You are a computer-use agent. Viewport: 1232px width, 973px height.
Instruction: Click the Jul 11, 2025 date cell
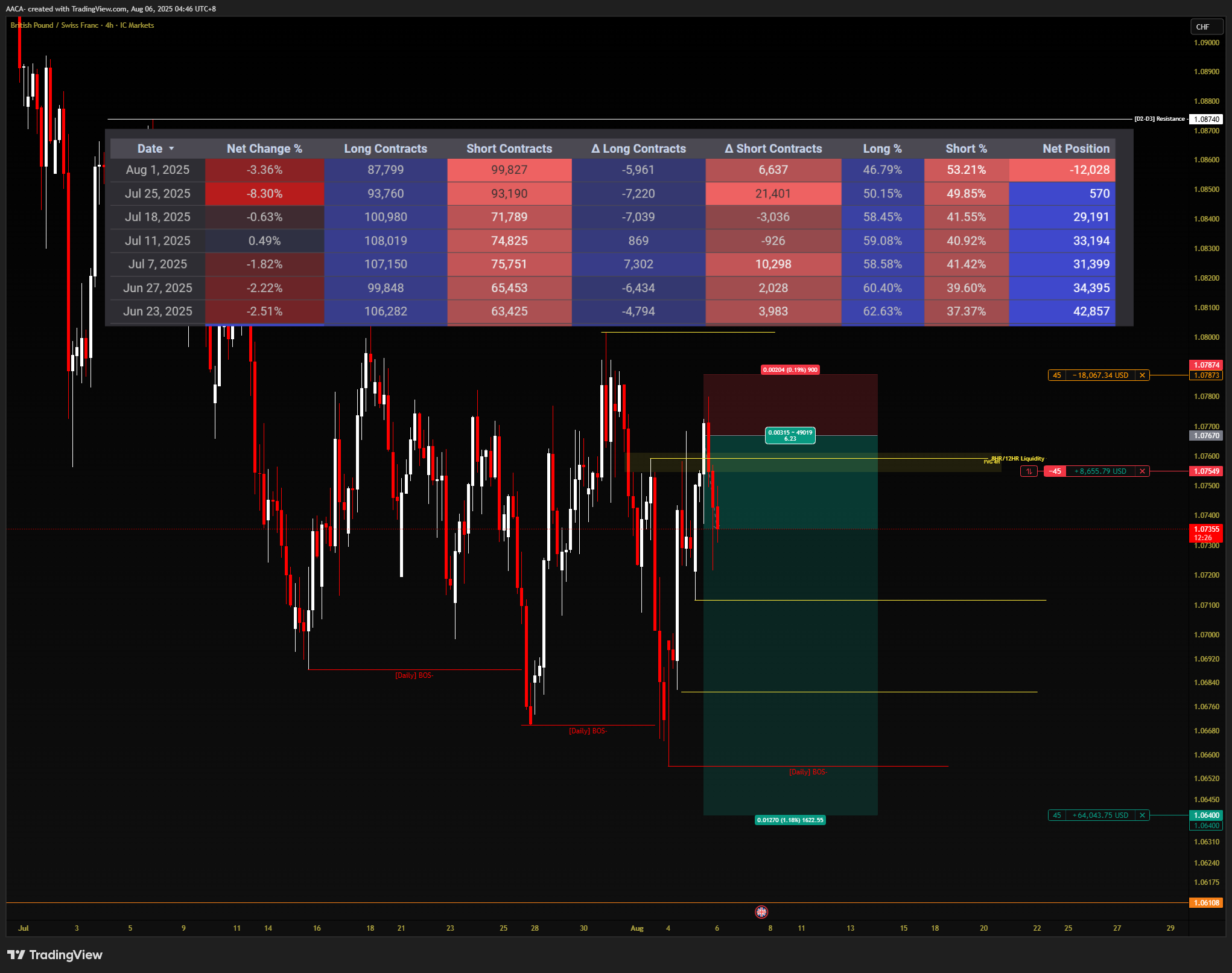pyautogui.click(x=157, y=241)
